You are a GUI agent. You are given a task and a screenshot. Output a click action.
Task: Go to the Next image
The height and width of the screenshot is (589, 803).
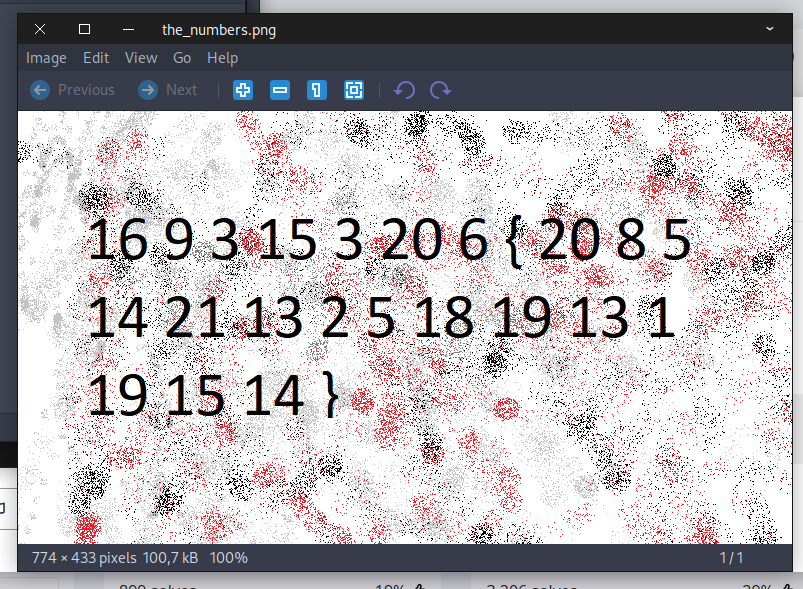click(168, 90)
